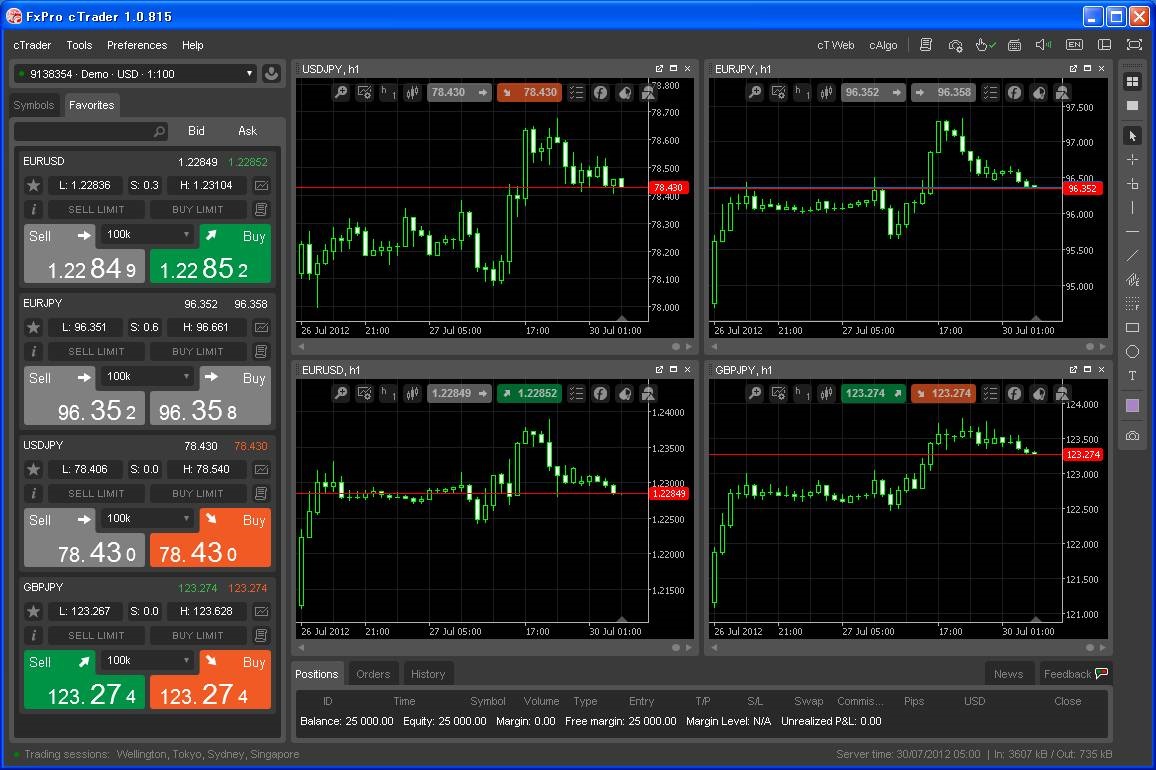Select the vertical line drawing tool
1156x770 pixels.
[x=1132, y=208]
